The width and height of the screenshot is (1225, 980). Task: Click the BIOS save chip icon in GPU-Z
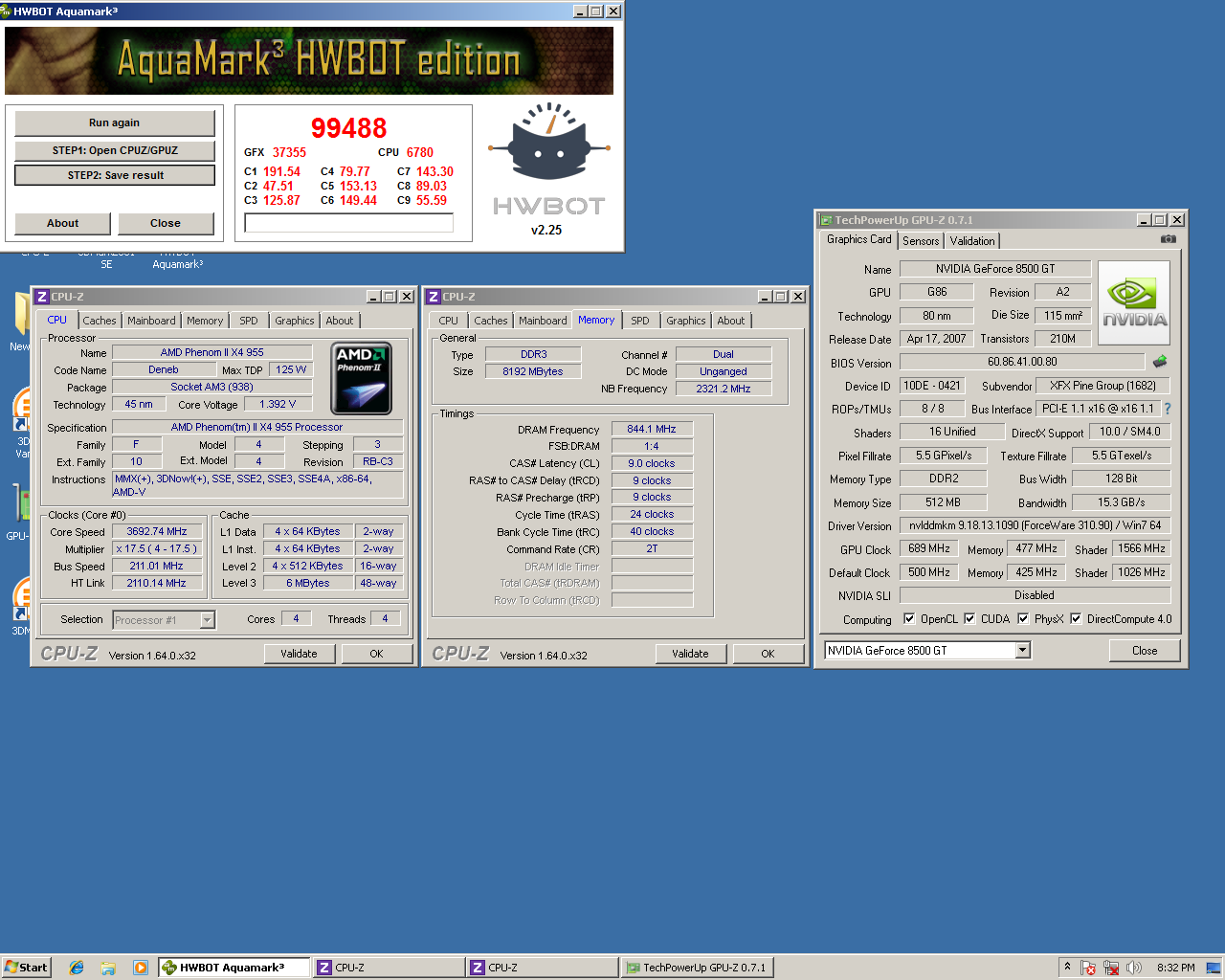[1160, 362]
